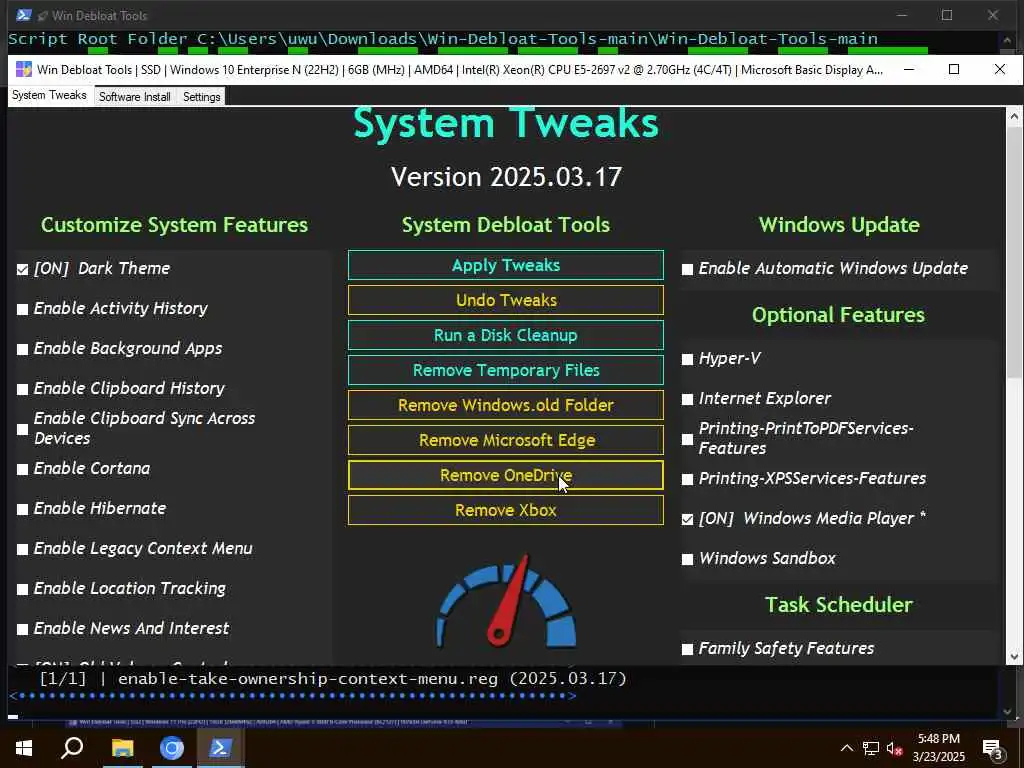This screenshot has height=768, width=1024.
Task: Click the Version 2025.03.17 text
Action: coord(506,177)
